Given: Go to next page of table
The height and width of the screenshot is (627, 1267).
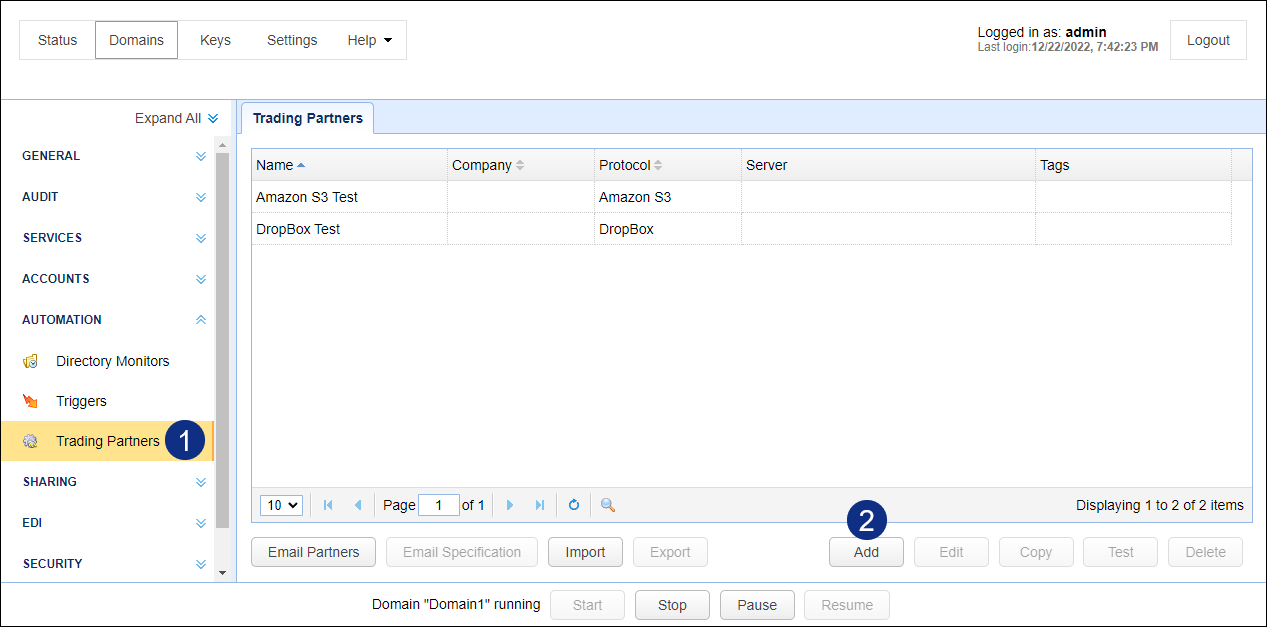Looking at the screenshot, I should (510, 505).
